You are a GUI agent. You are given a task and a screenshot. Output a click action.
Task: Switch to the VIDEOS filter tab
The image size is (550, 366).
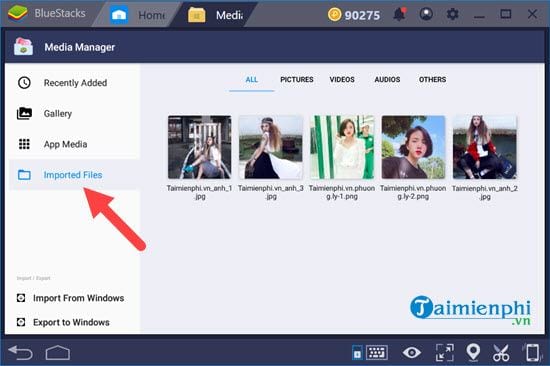[x=342, y=80]
